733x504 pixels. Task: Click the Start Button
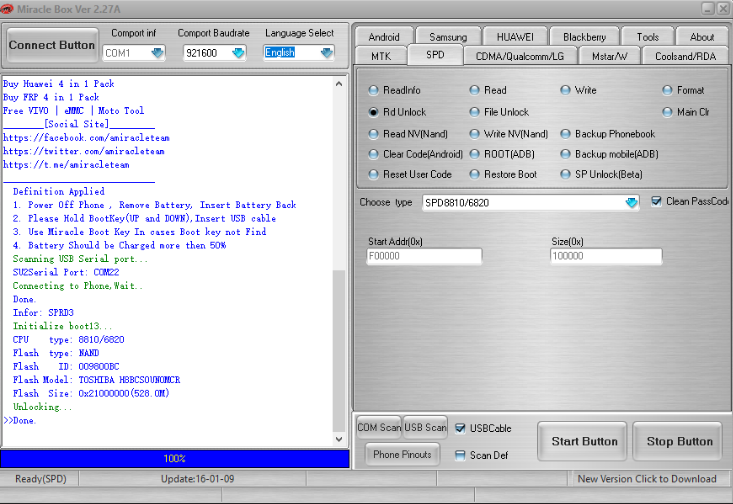coord(582,441)
